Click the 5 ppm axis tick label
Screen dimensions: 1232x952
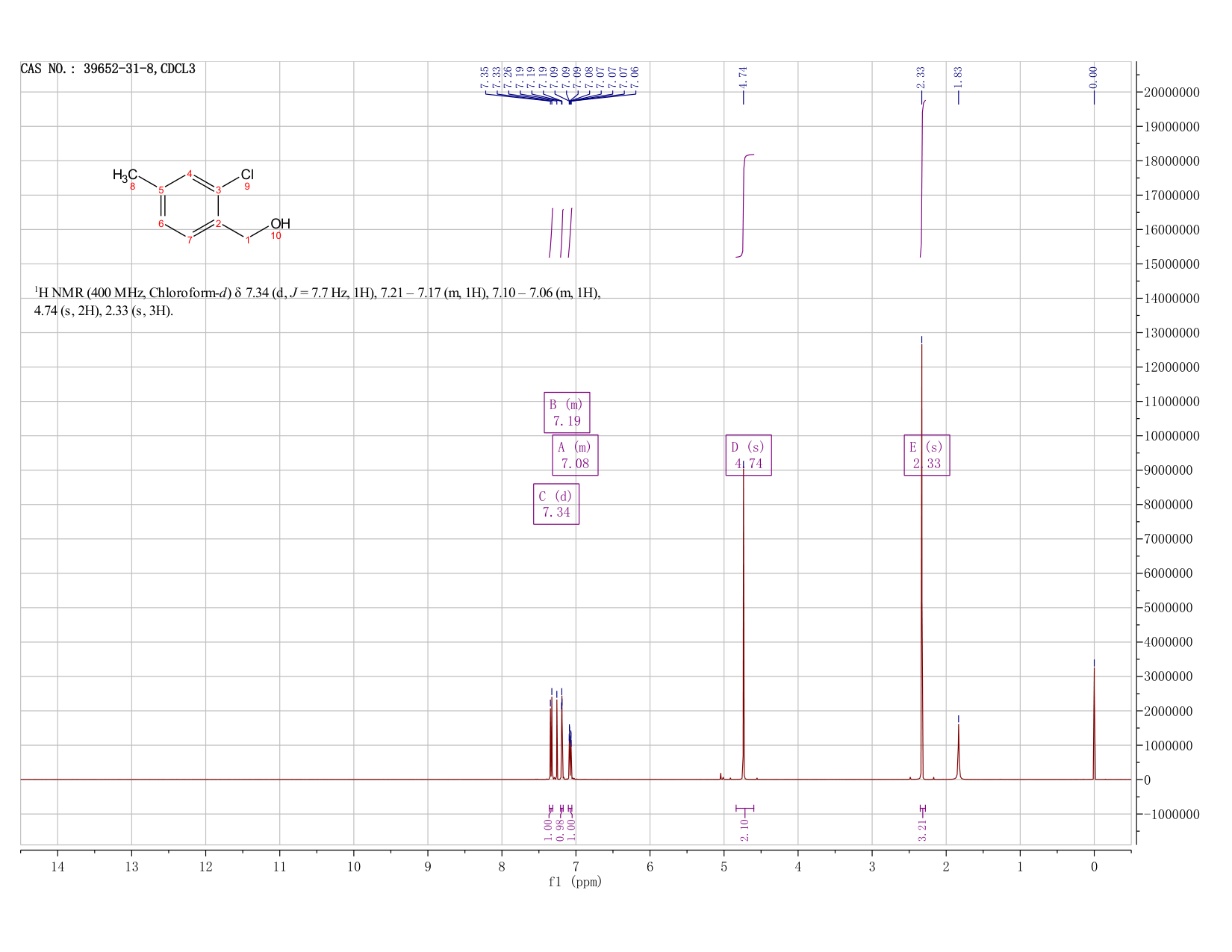coord(724,866)
